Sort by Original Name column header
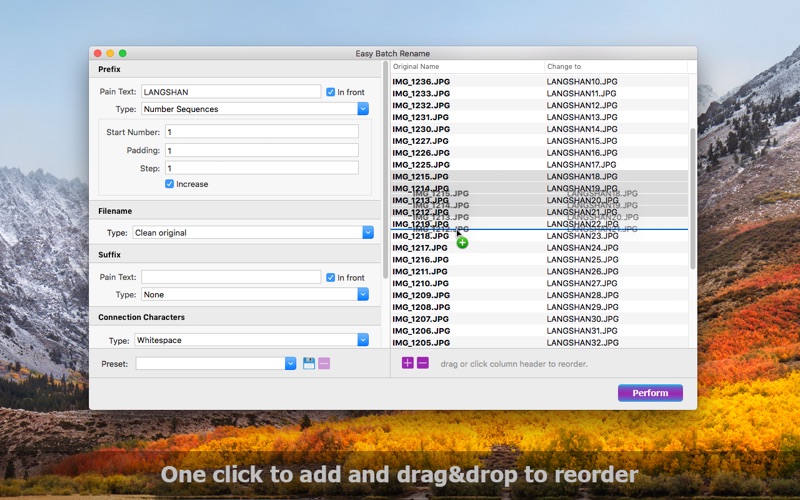800x500 pixels. 467,66
